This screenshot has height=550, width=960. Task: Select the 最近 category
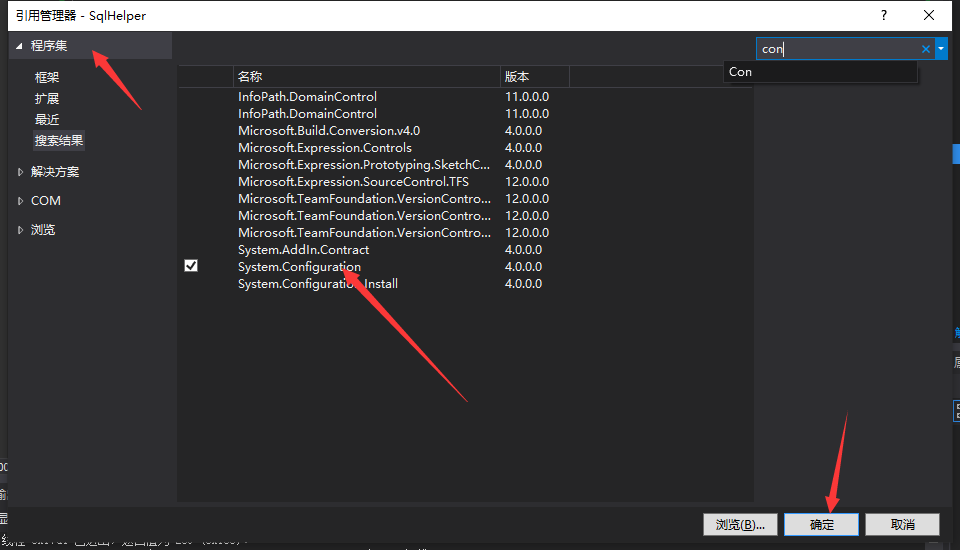(47, 119)
